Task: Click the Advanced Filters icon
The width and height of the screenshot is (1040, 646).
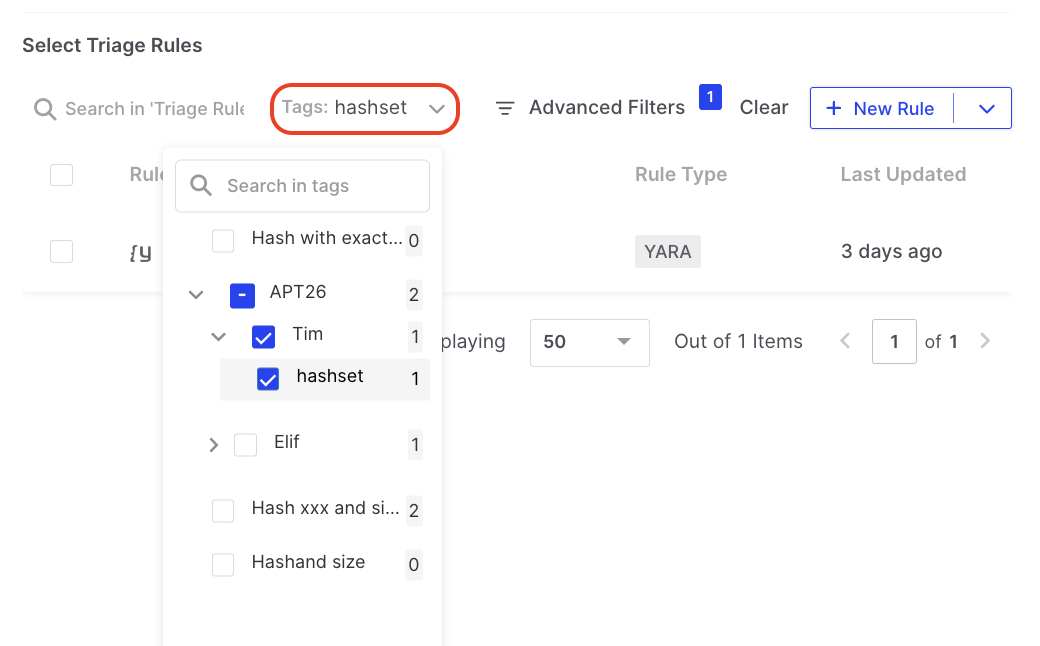Action: 506,108
